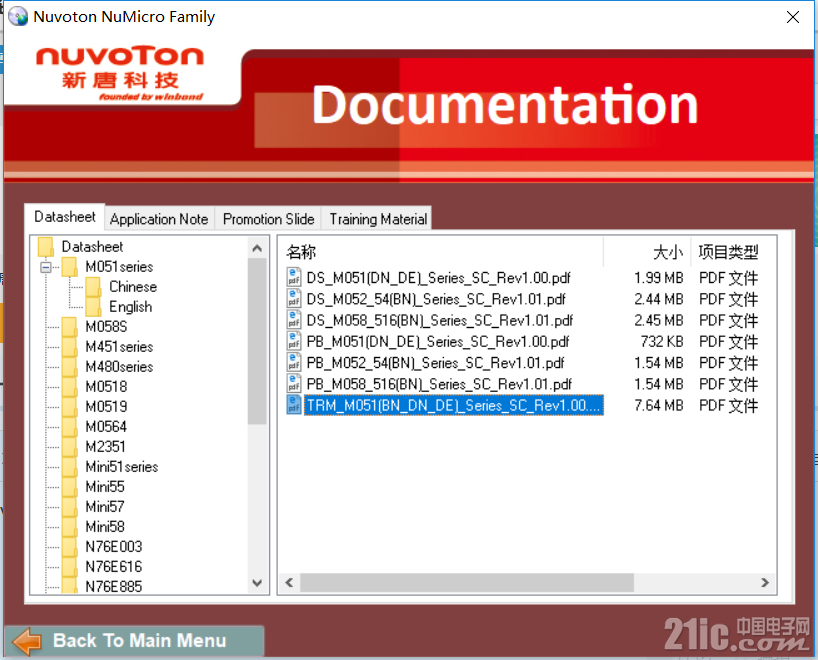Viewport: 818px width, 660px height.
Task: Click the tree panel scroll up arrow
Action: (257, 248)
